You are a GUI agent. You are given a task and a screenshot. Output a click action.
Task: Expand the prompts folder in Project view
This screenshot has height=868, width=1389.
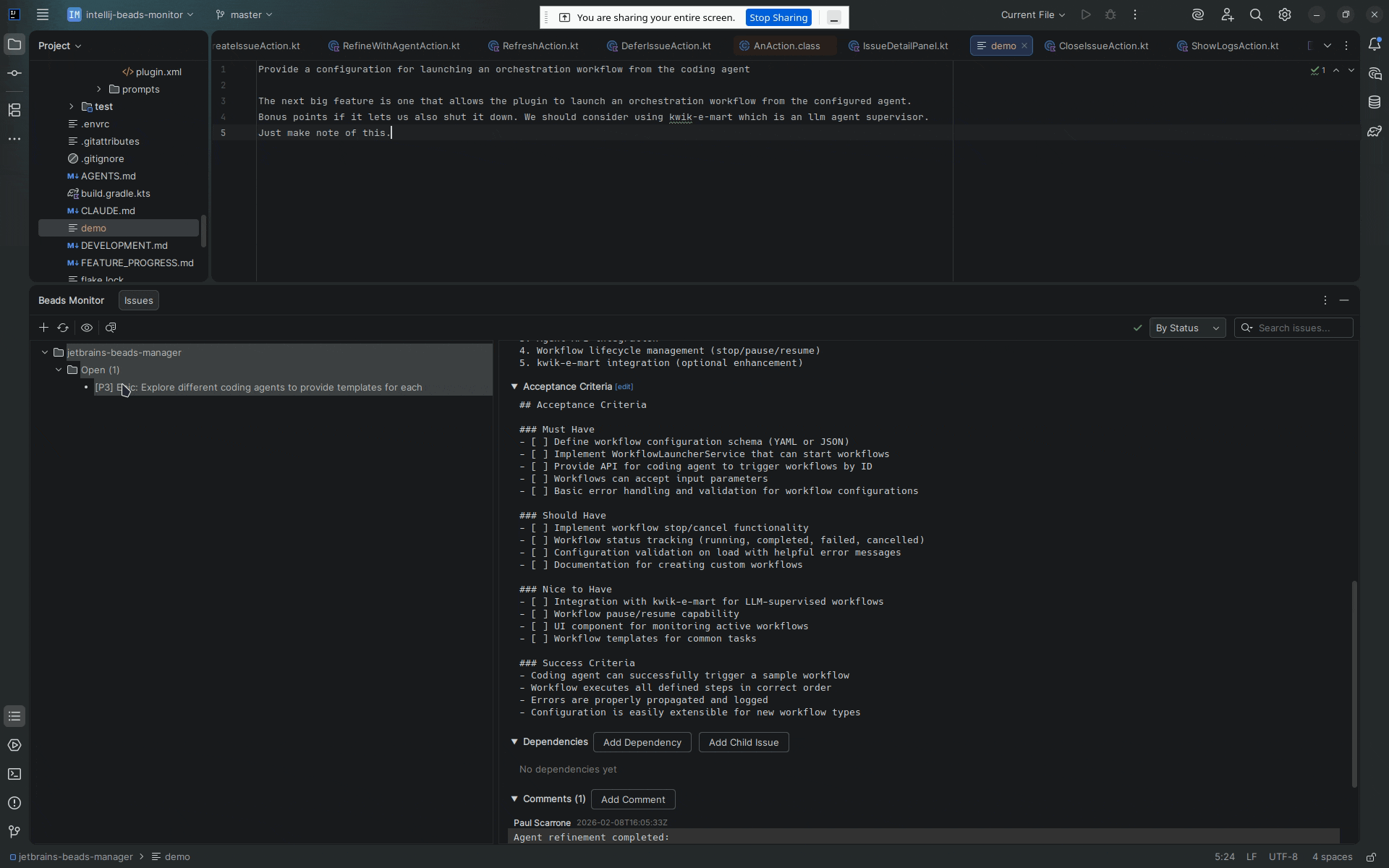click(x=98, y=89)
